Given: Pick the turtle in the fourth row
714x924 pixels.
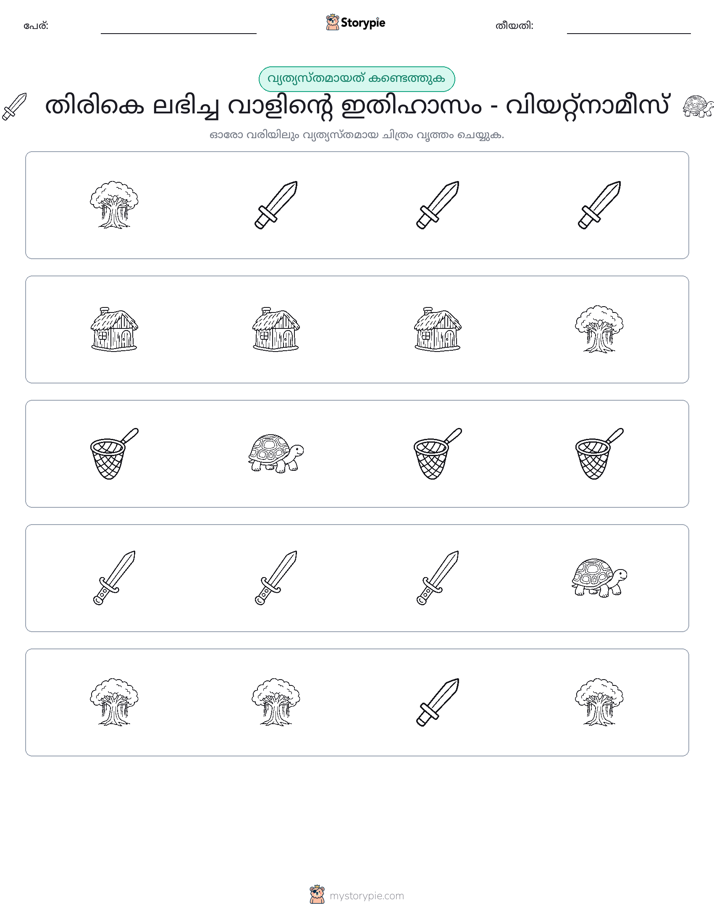Looking at the screenshot, I should pos(599,578).
